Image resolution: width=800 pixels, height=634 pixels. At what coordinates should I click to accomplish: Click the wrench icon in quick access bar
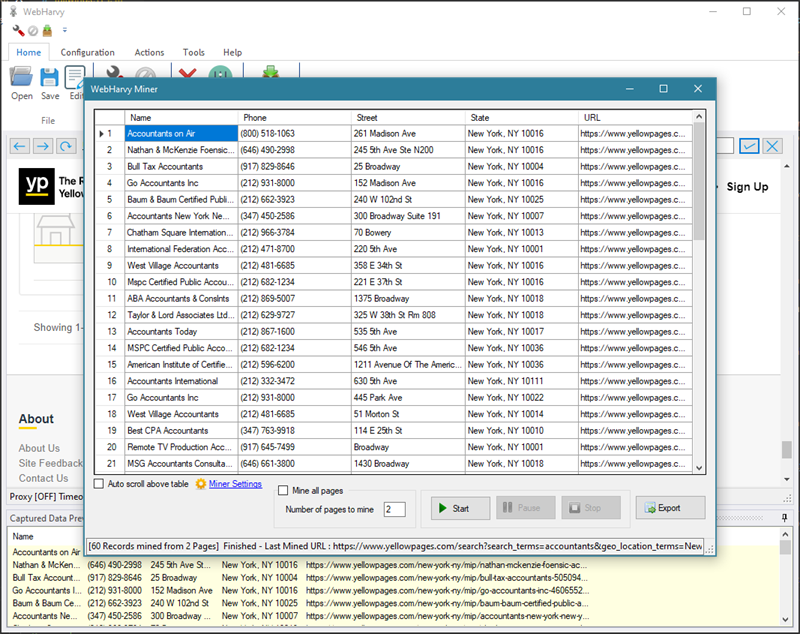(18, 31)
